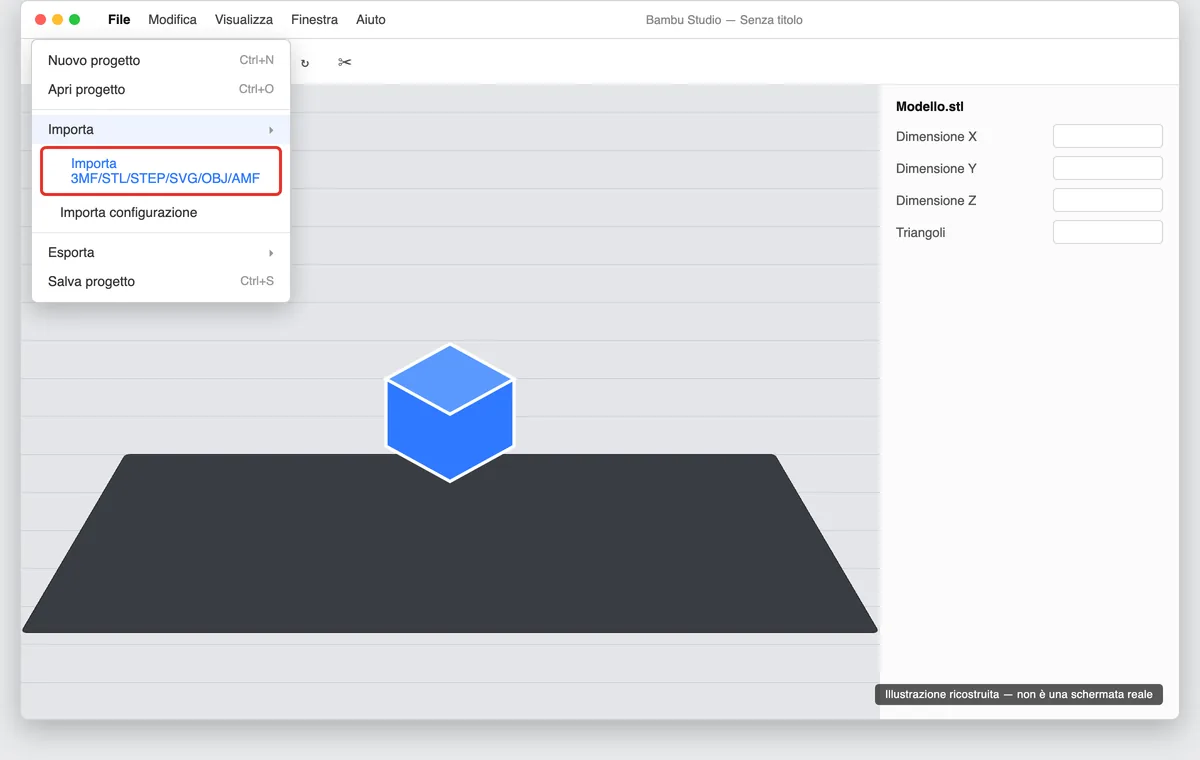
Task: Click the Dimensione Z label
Action: coord(936,200)
